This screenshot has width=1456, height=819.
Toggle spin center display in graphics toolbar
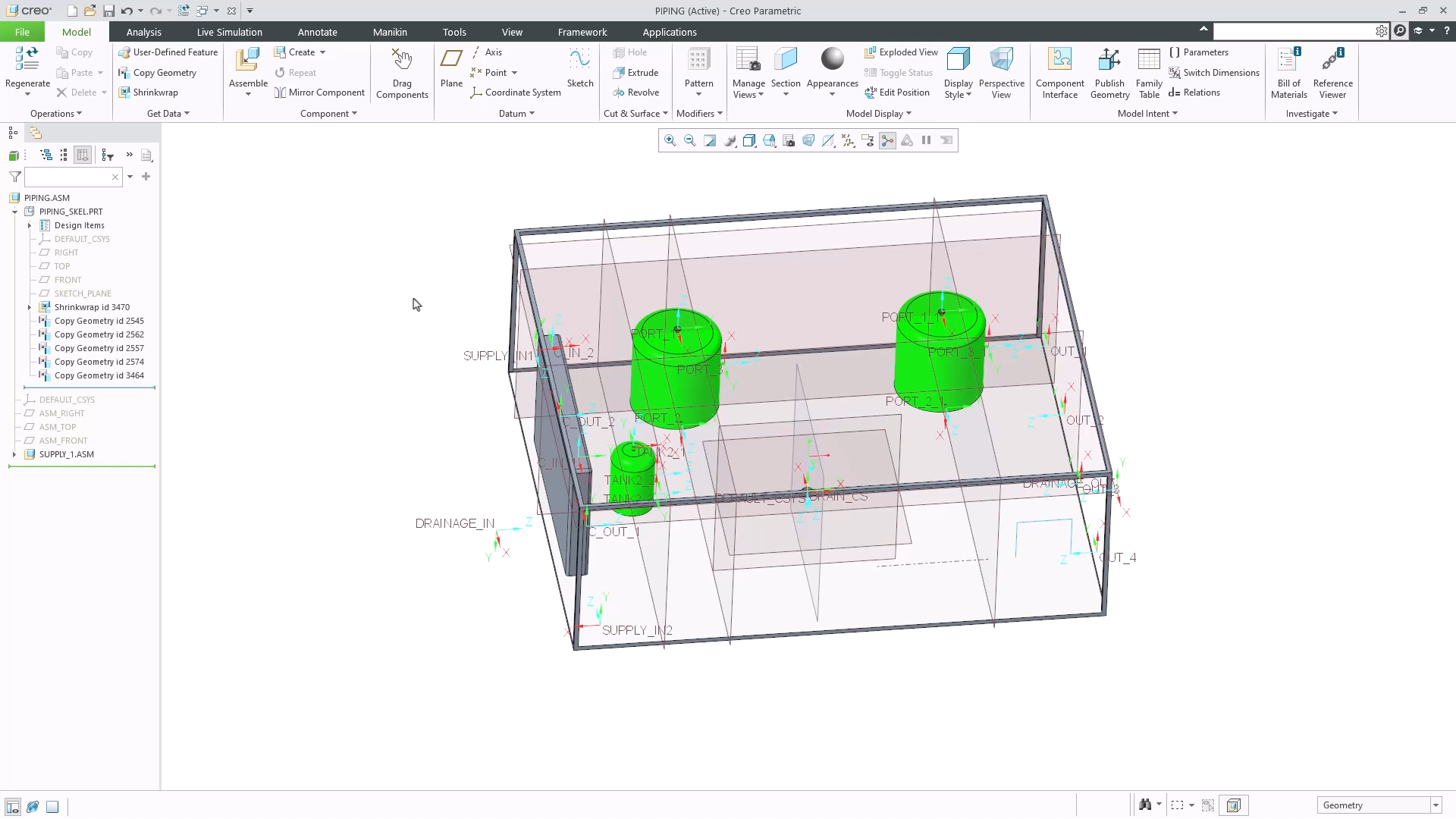tap(887, 140)
